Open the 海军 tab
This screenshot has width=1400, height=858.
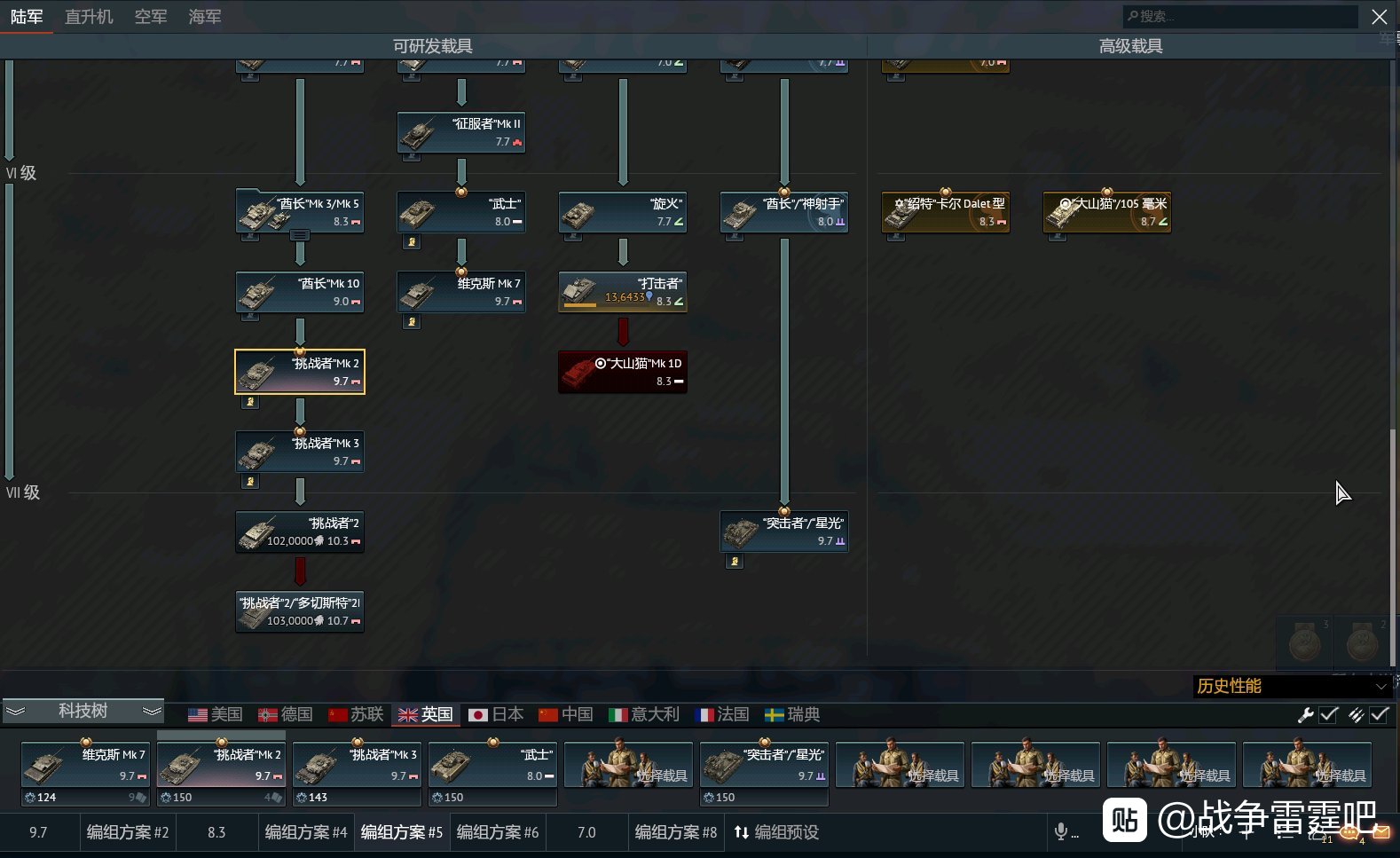[x=205, y=17]
